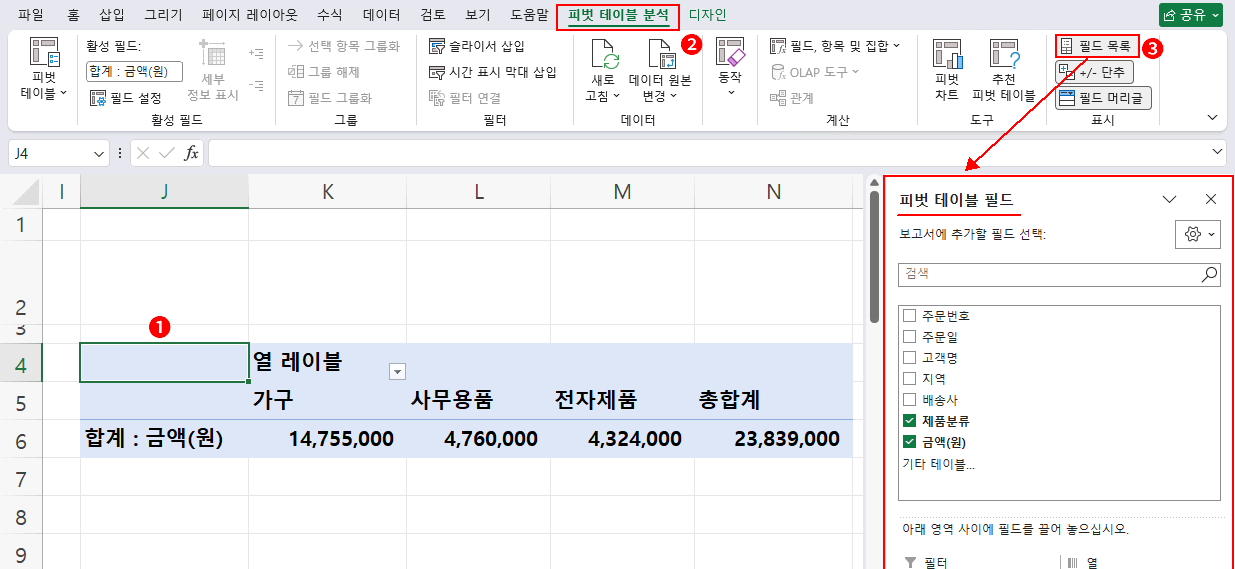This screenshot has height=569, width=1235.
Task: Click the expand field icon in 활성 필드
Action: 256,53
